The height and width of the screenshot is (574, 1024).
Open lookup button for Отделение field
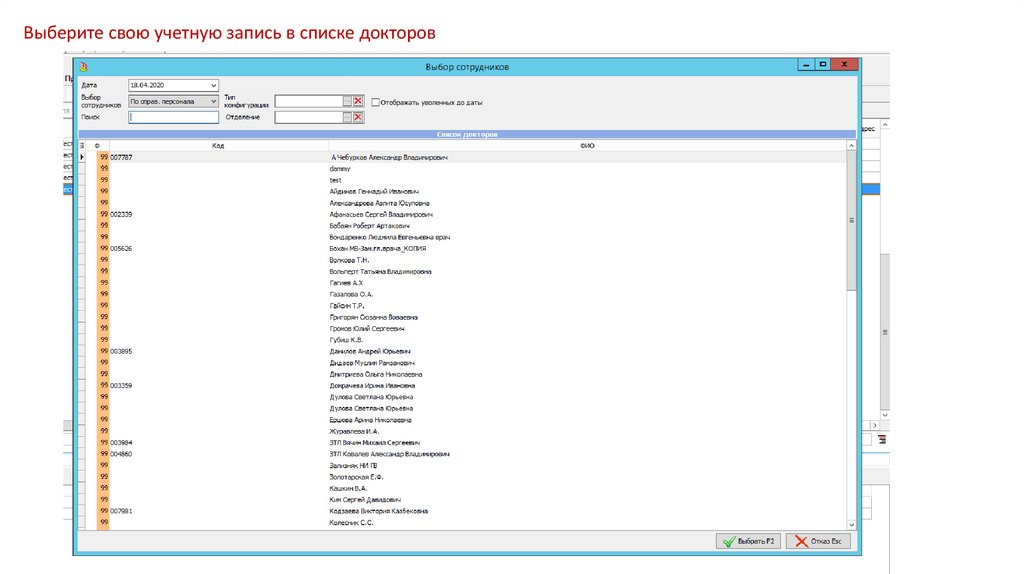coord(347,118)
